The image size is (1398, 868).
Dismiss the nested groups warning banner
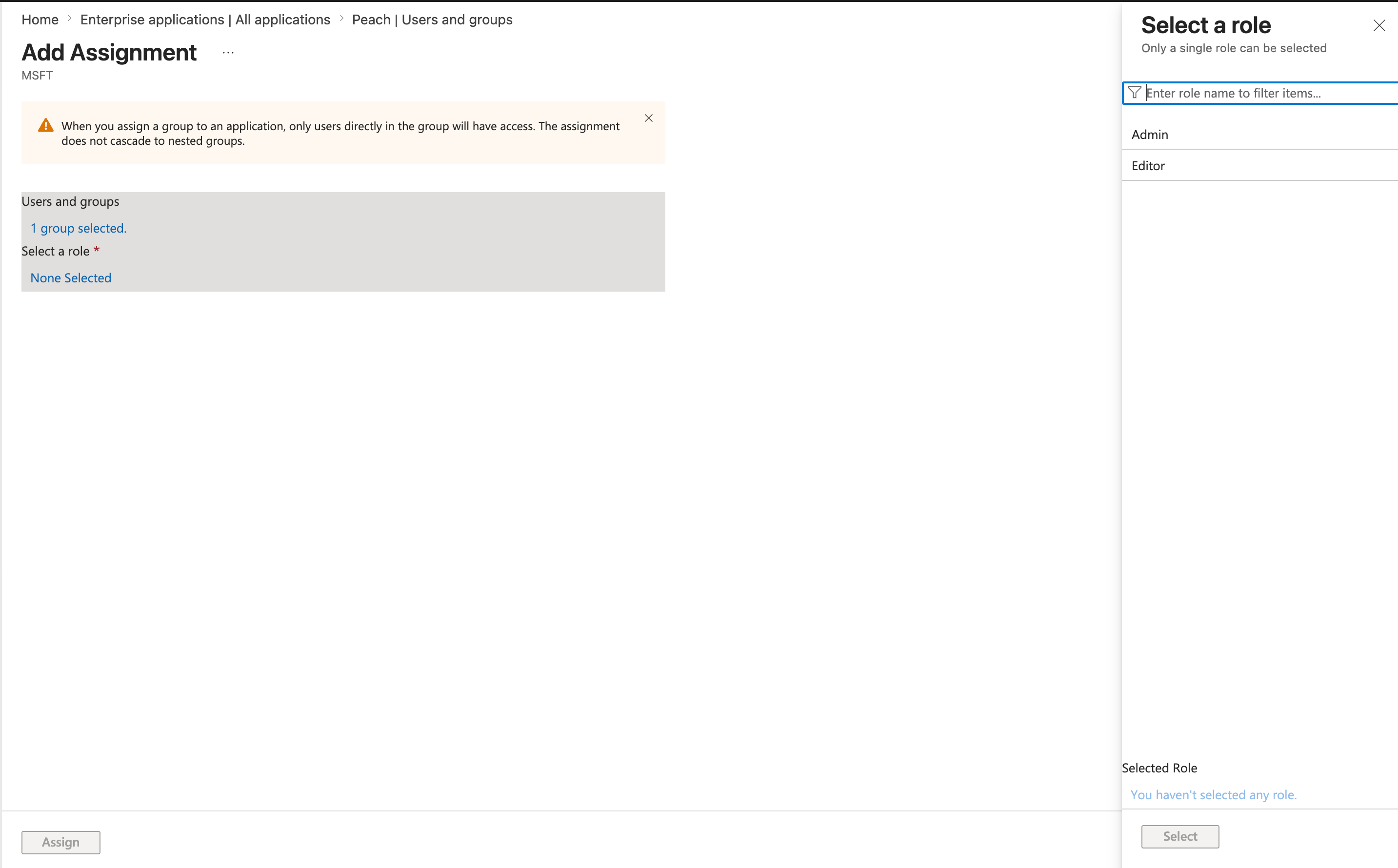click(x=649, y=118)
